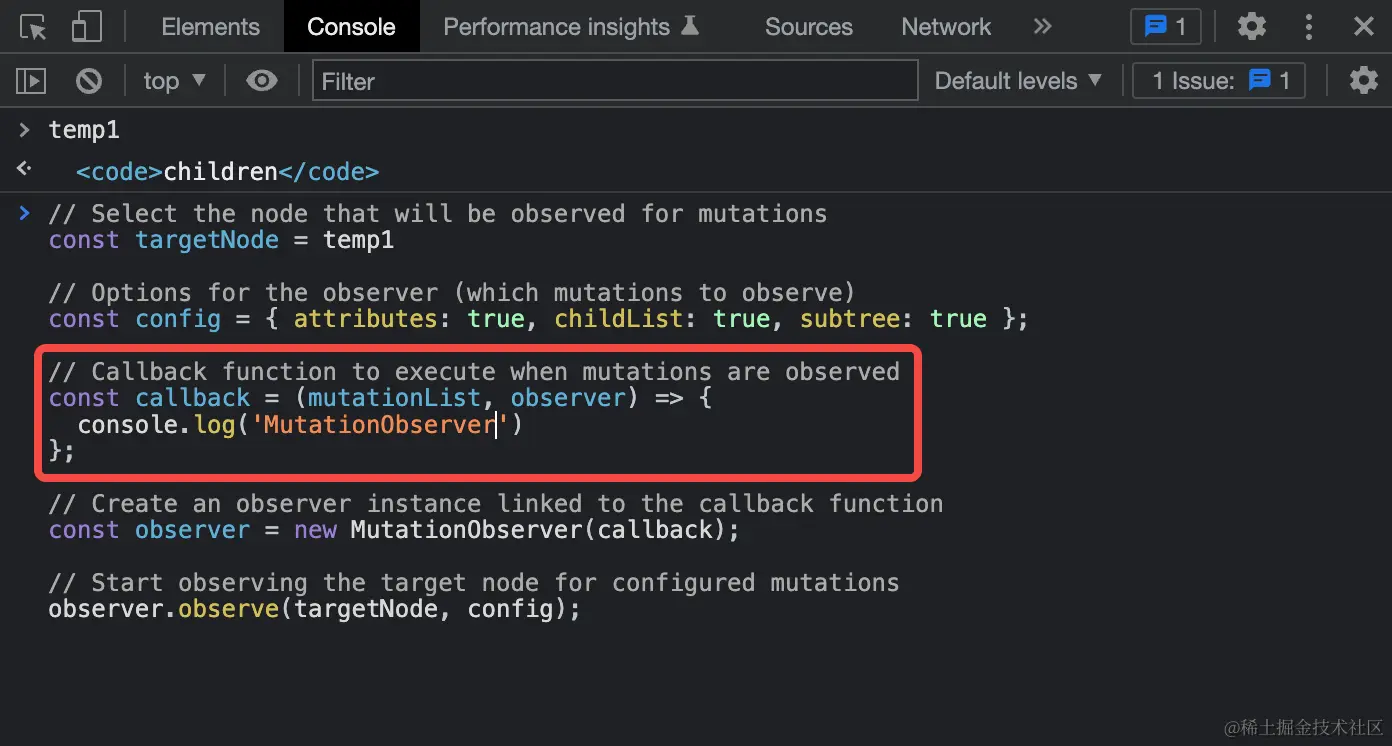Create live expression with the eye icon
Screen dimensions: 1392x746
click(x=262, y=81)
